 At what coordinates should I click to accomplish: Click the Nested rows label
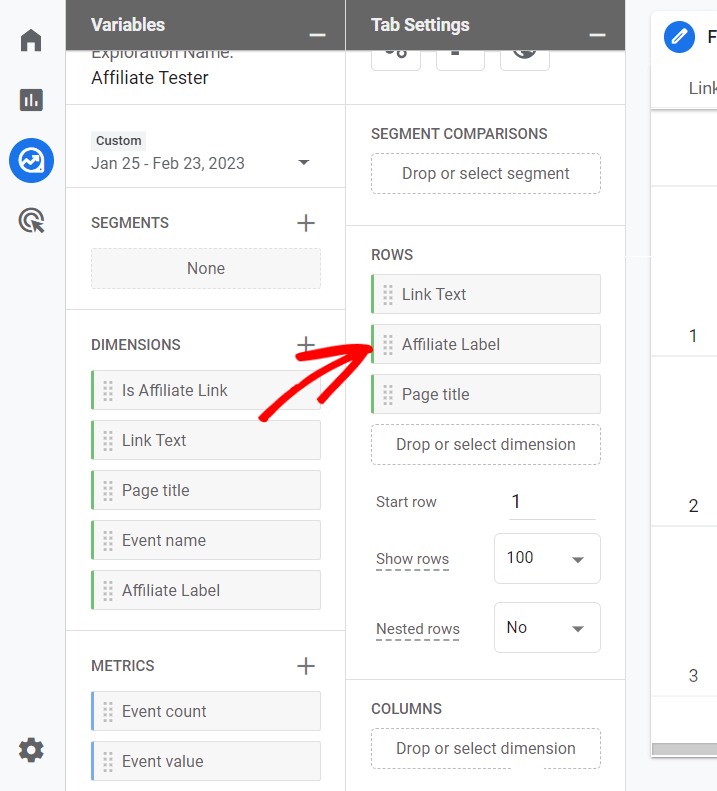point(418,629)
